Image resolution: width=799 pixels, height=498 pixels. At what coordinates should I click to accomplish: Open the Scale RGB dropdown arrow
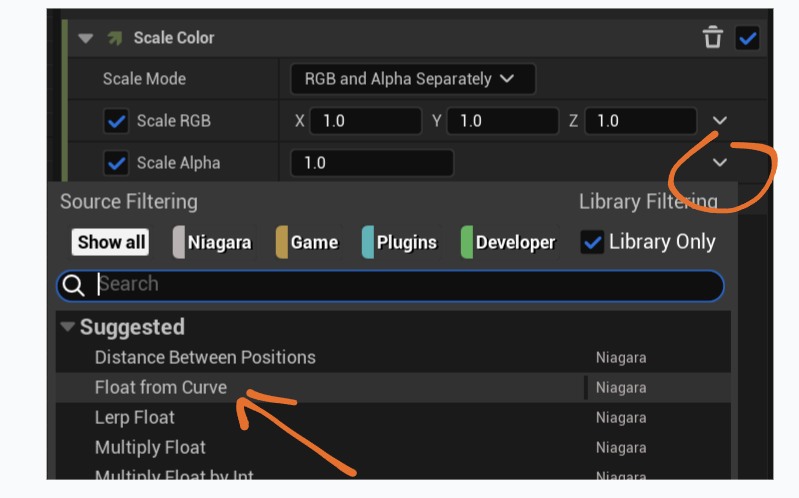(x=720, y=121)
